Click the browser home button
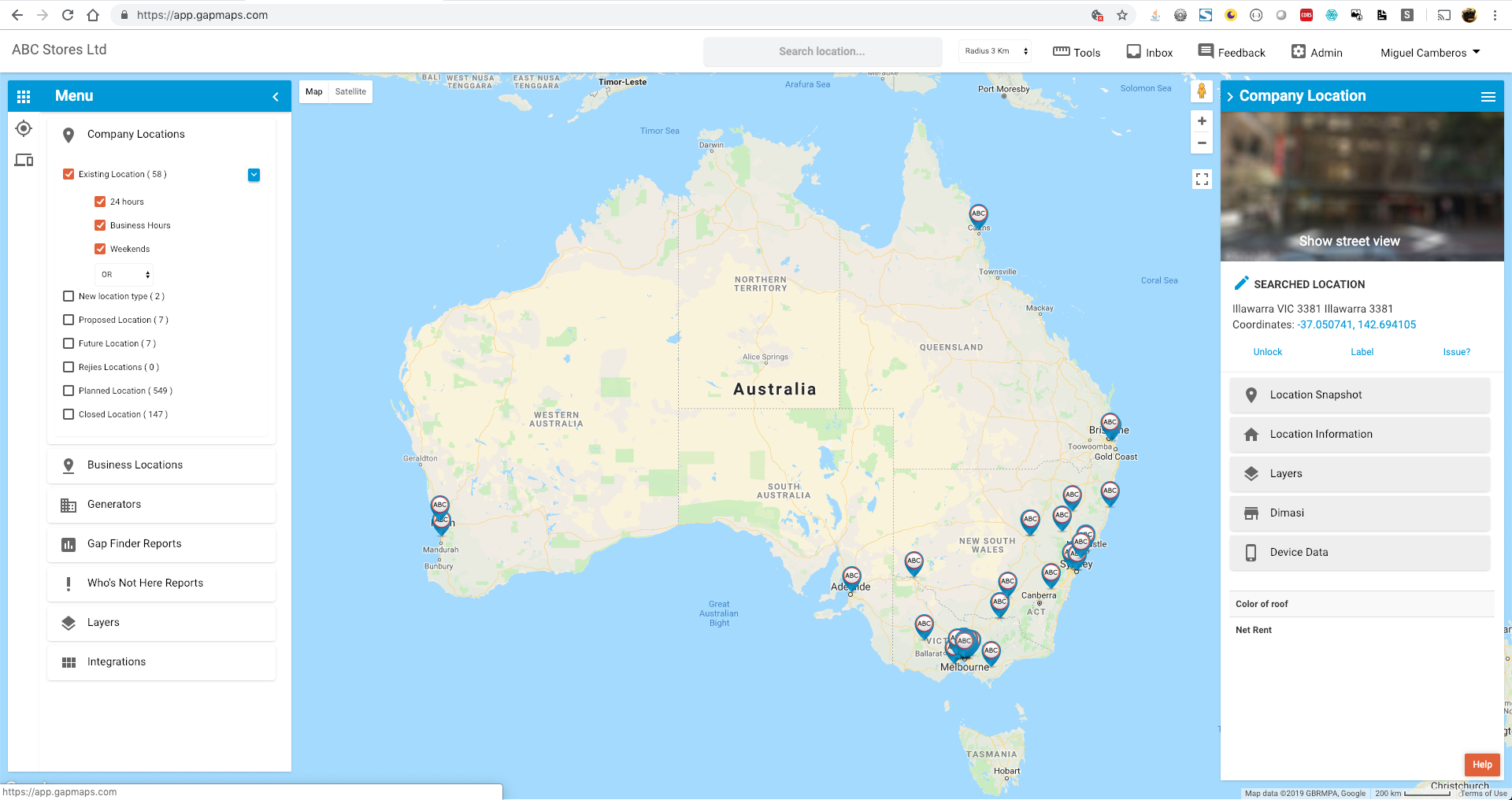 93,15
